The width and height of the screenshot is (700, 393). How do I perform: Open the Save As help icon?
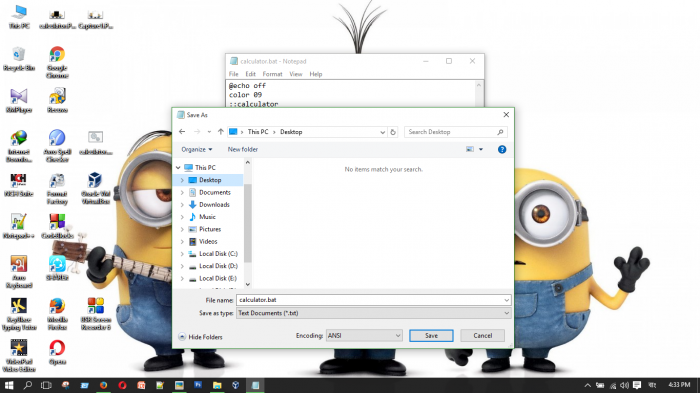pyautogui.click(x=502, y=150)
